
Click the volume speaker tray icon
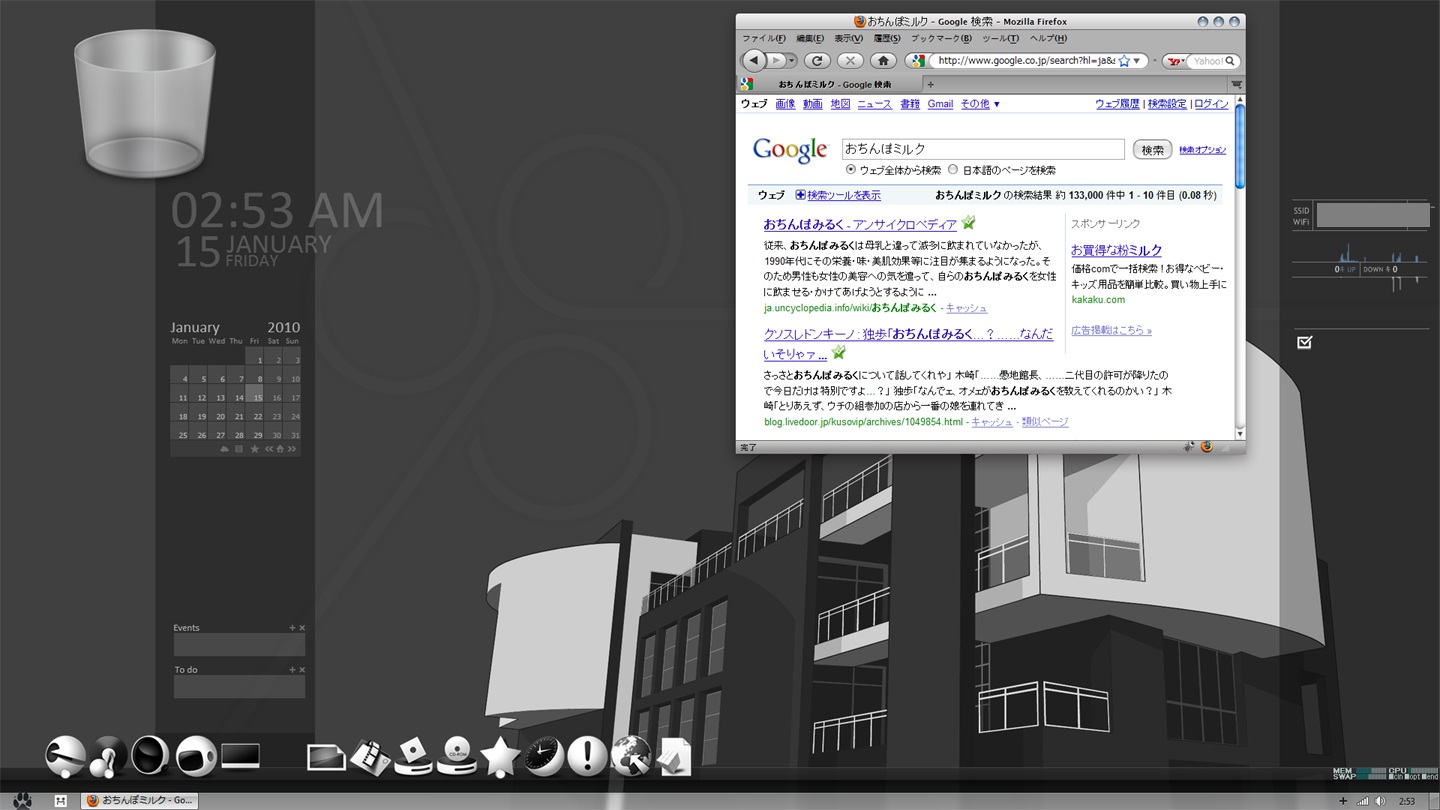click(x=1380, y=801)
